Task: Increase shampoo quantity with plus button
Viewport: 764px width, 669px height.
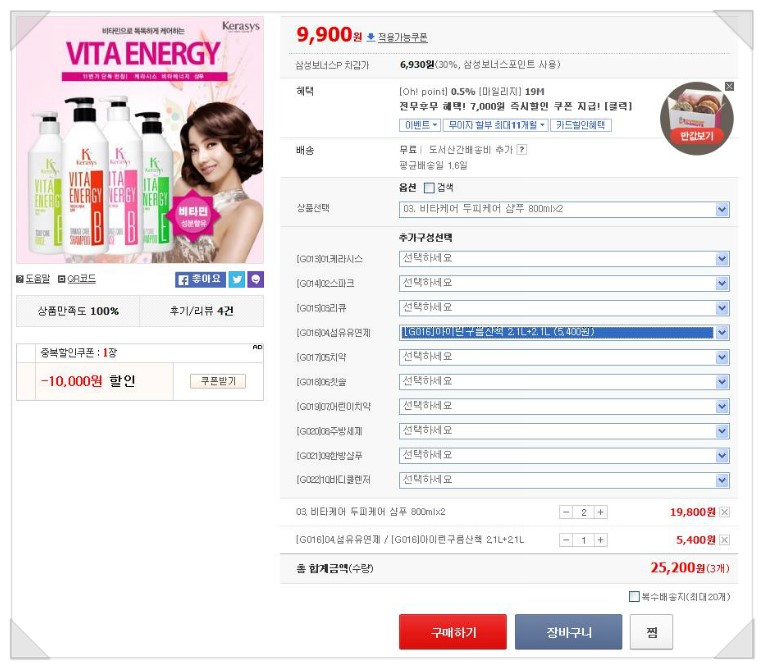Action: click(x=601, y=512)
